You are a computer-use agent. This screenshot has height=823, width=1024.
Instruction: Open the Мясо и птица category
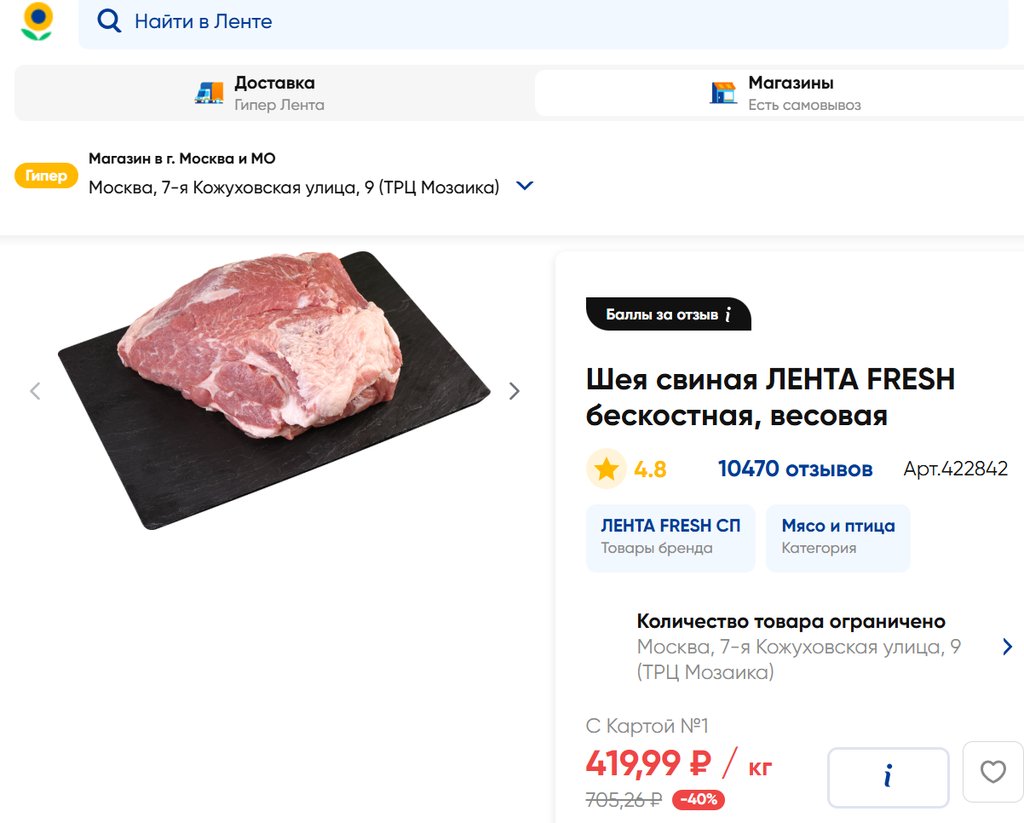tap(838, 537)
